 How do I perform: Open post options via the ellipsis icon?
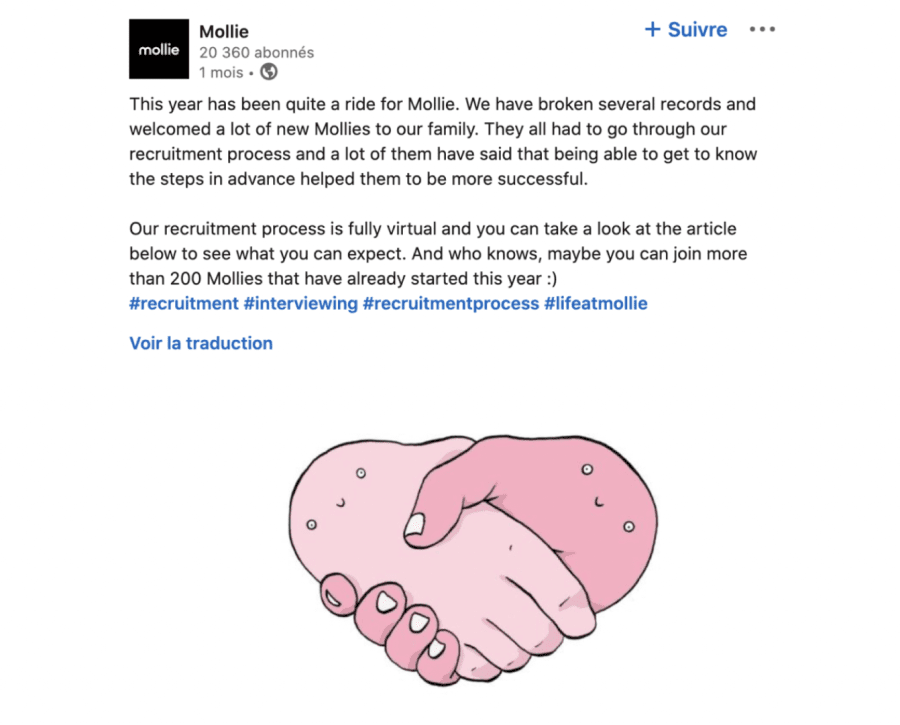pos(762,29)
